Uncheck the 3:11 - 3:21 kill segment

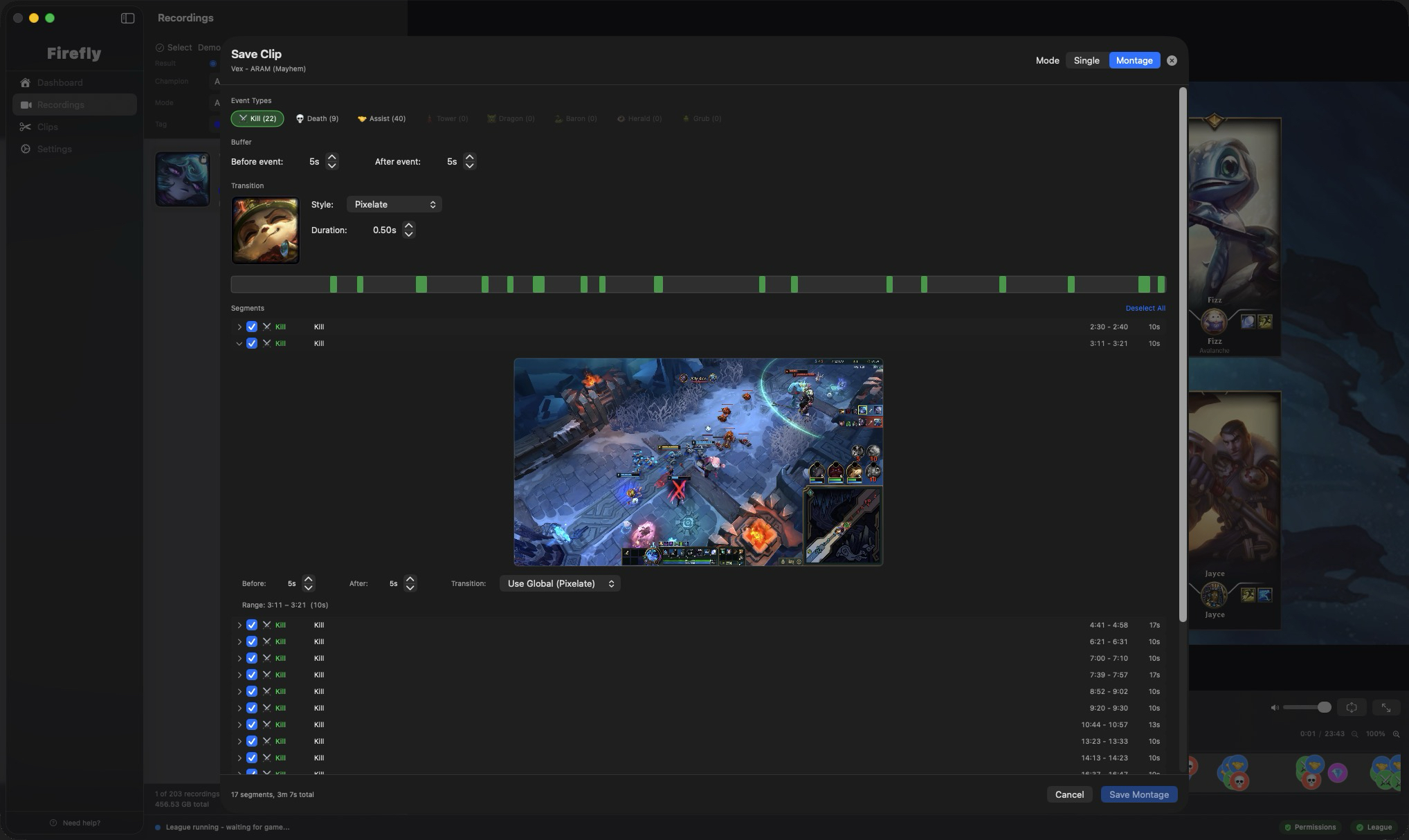(252, 343)
